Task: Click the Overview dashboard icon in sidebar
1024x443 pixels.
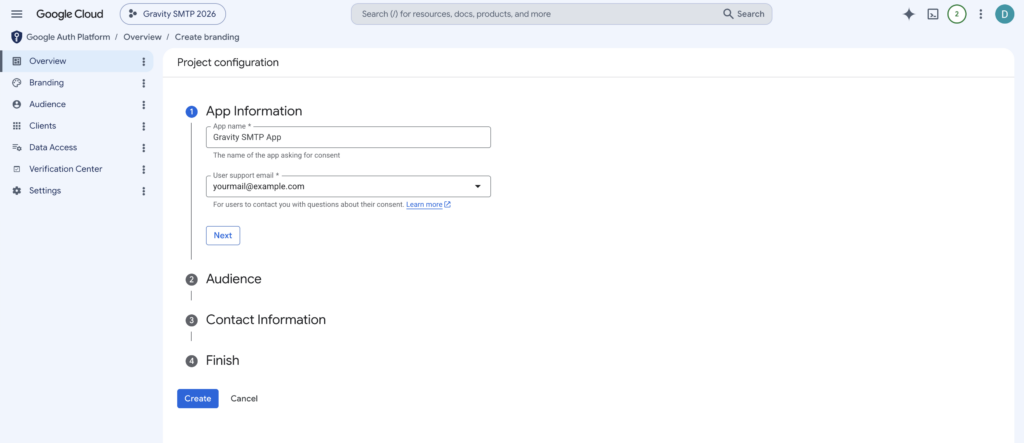Action: tap(17, 61)
